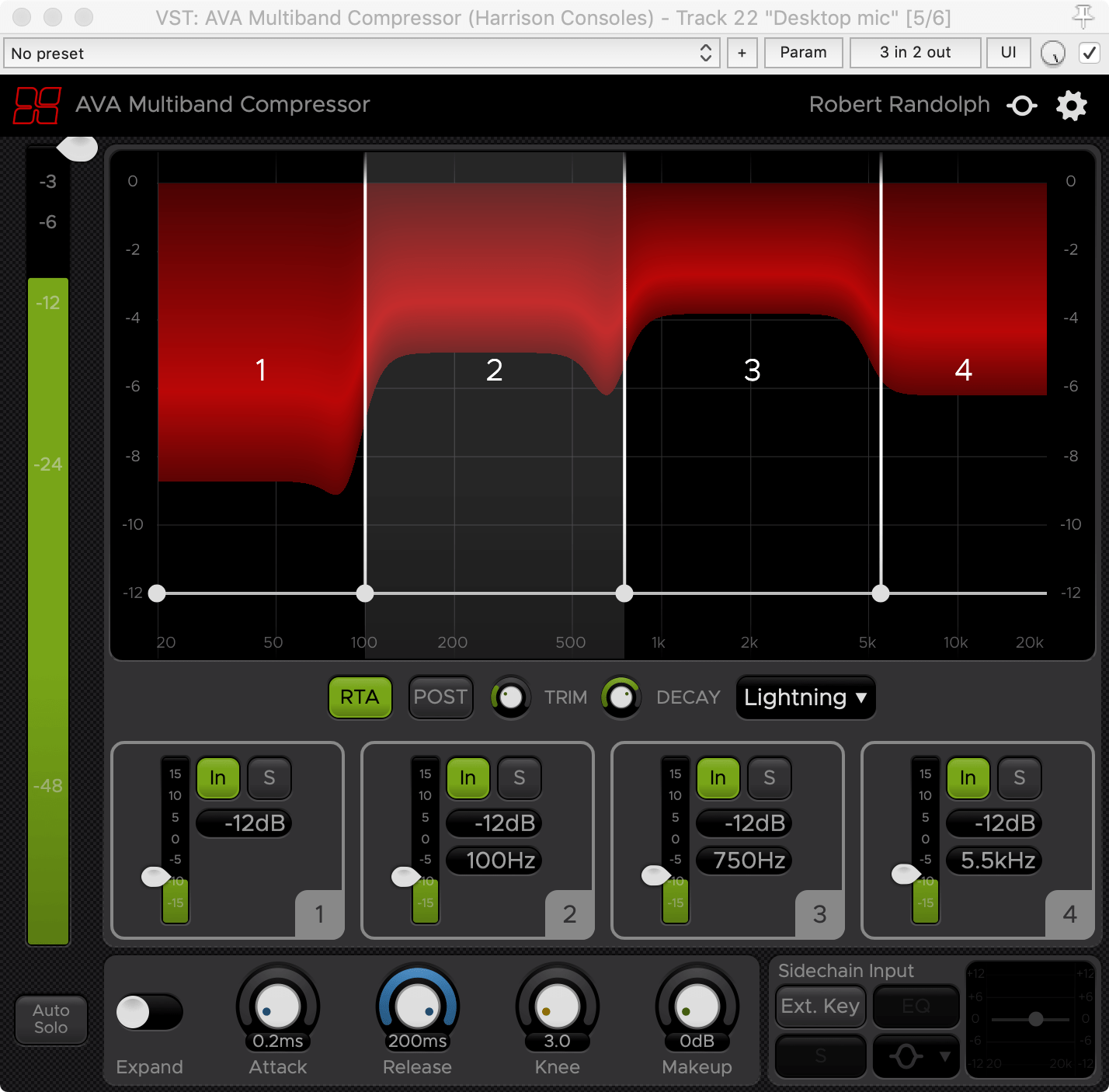Click the Auto Solo button
1109x1092 pixels.
pos(51,1019)
